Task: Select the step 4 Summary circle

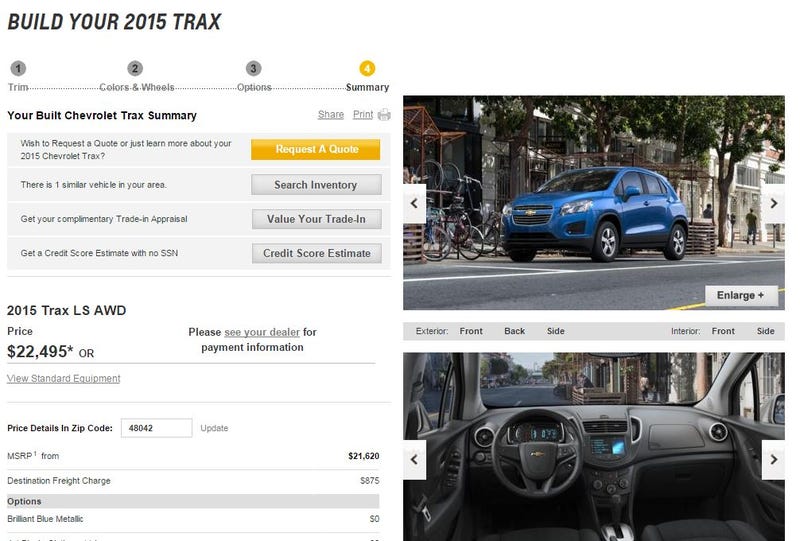Action: 367,68
